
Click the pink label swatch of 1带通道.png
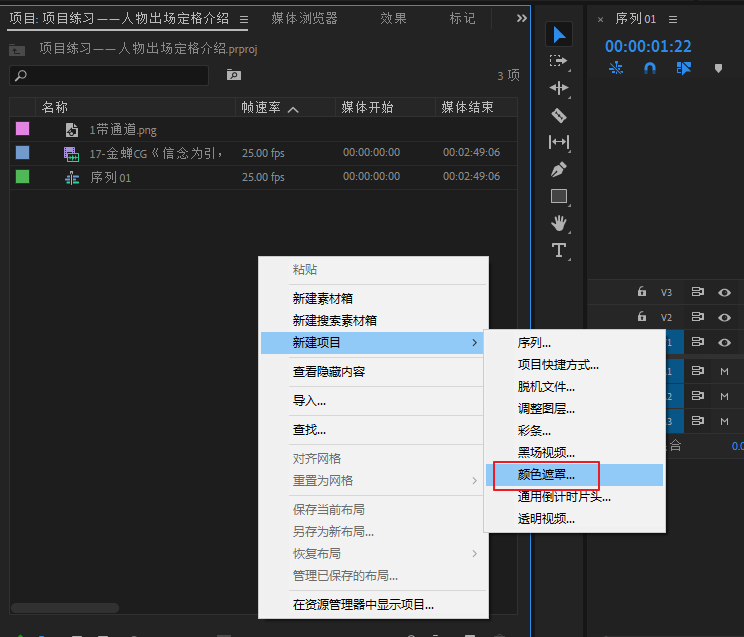[x=22, y=129]
